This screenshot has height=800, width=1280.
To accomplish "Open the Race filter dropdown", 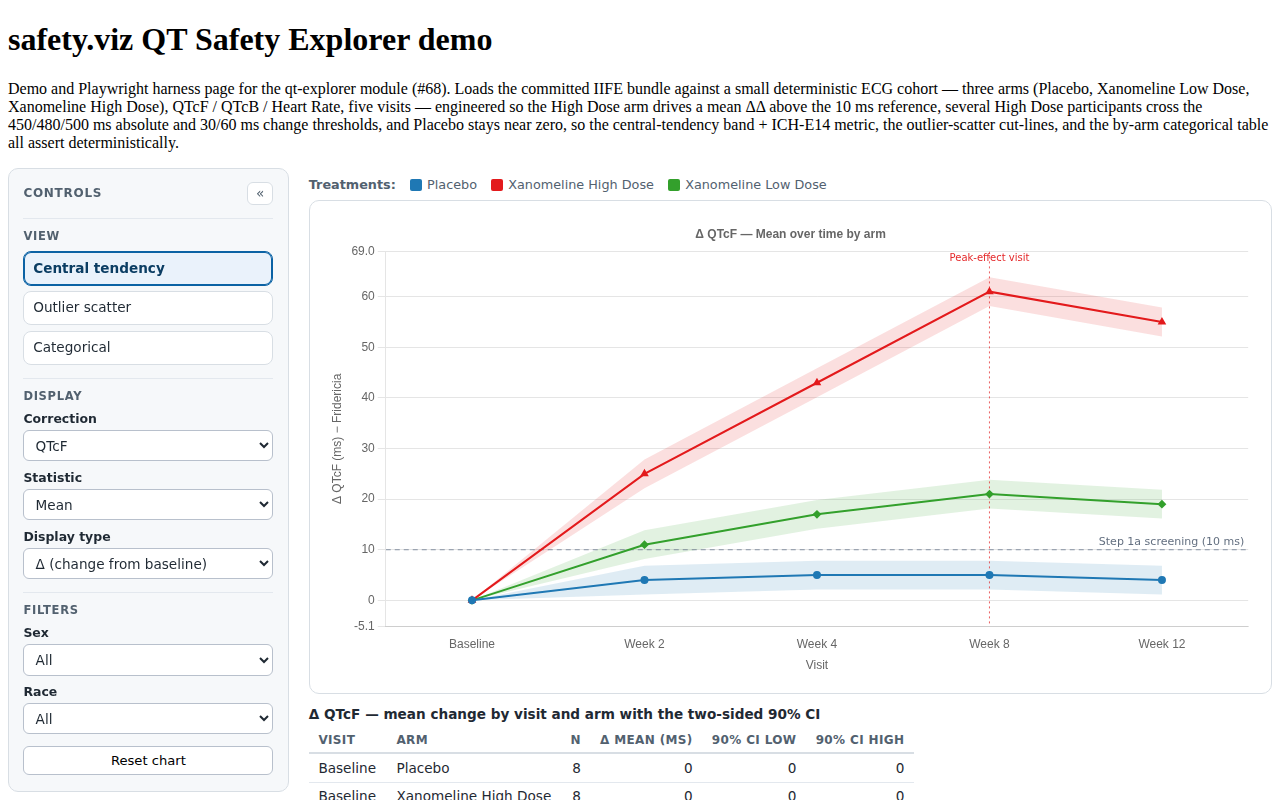I will (148, 719).
